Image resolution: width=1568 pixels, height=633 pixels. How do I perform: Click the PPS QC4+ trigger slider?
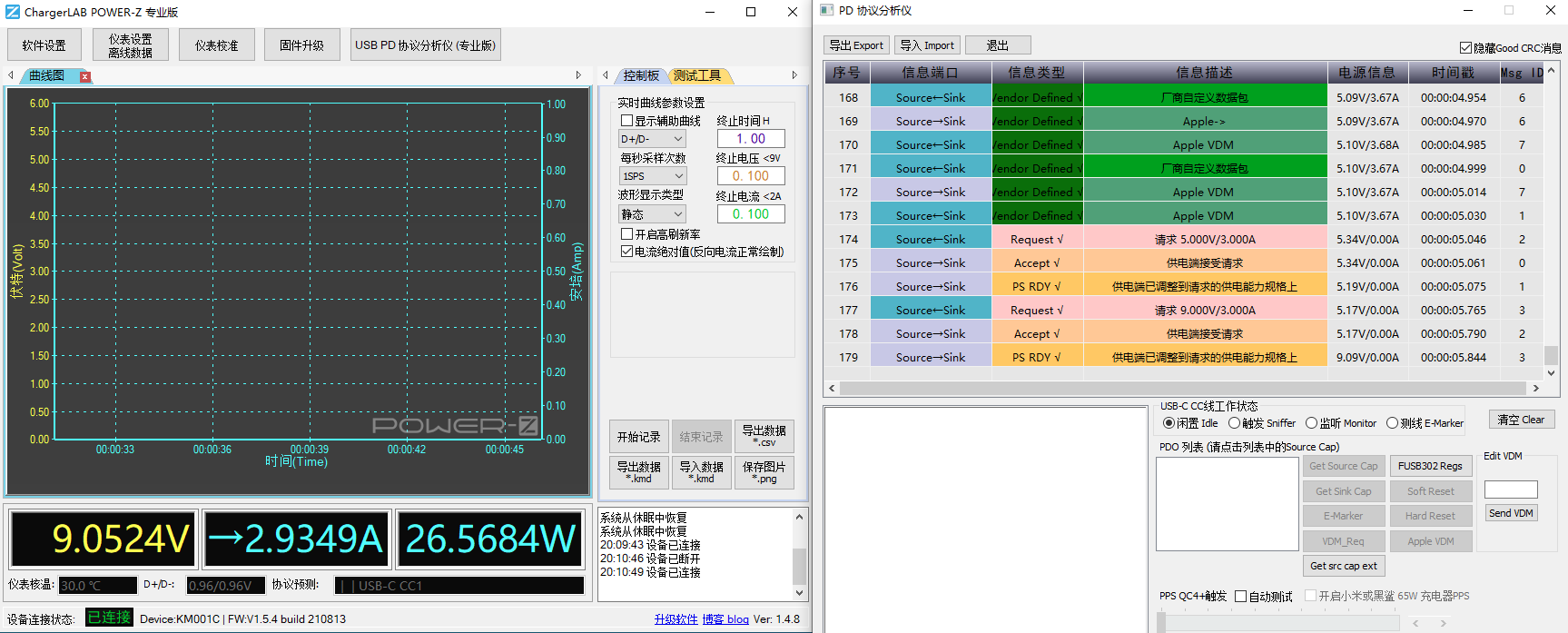(x=1161, y=622)
